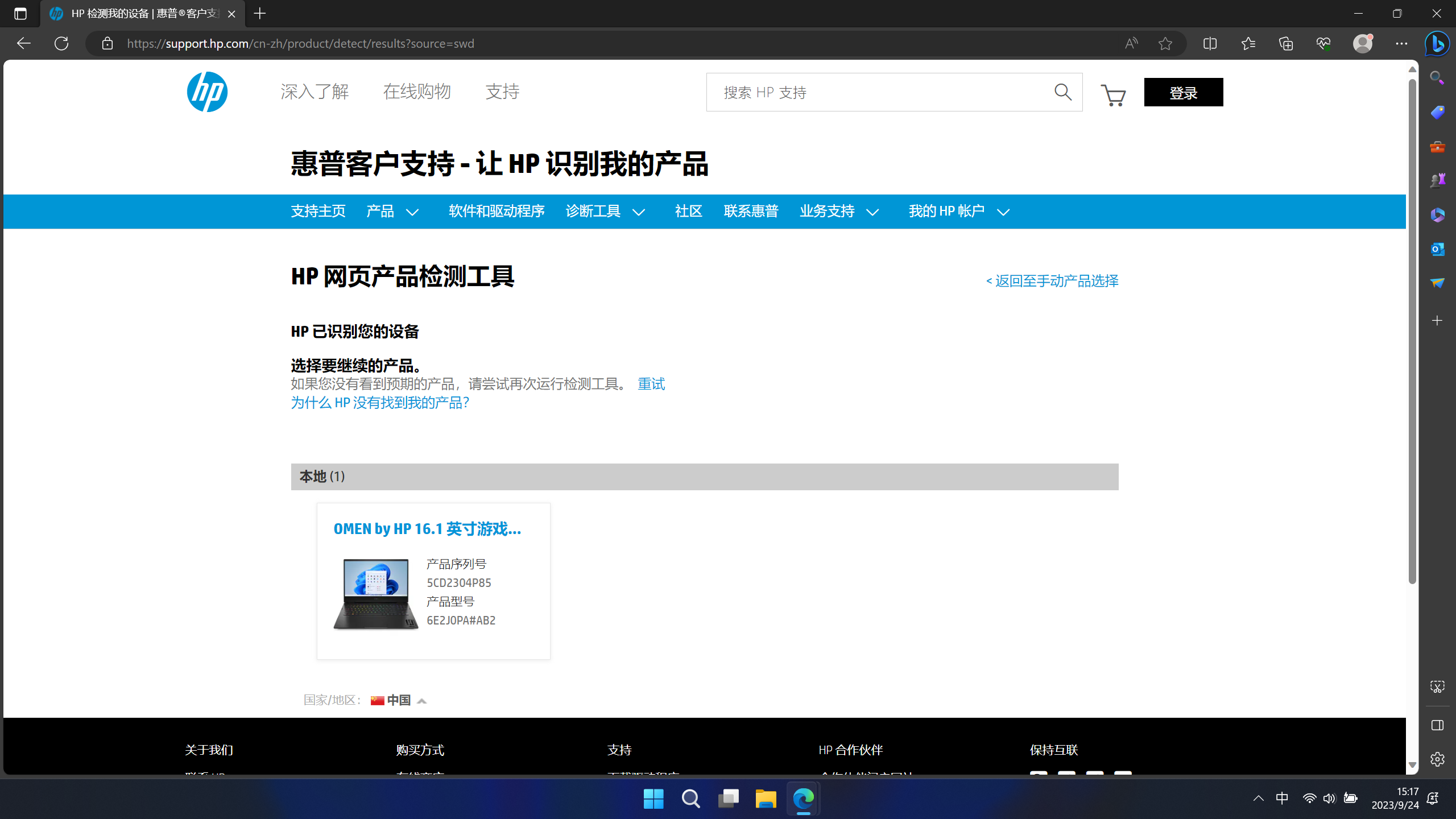This screenshot has width=1456, height=819.
Task: Open country selector 中国
Action: (x=398, y=700)
